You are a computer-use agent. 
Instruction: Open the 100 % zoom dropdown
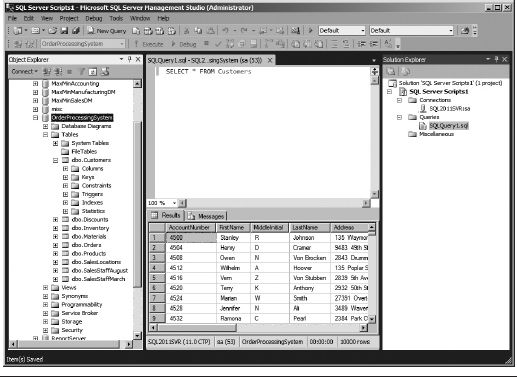click(174, 203)
